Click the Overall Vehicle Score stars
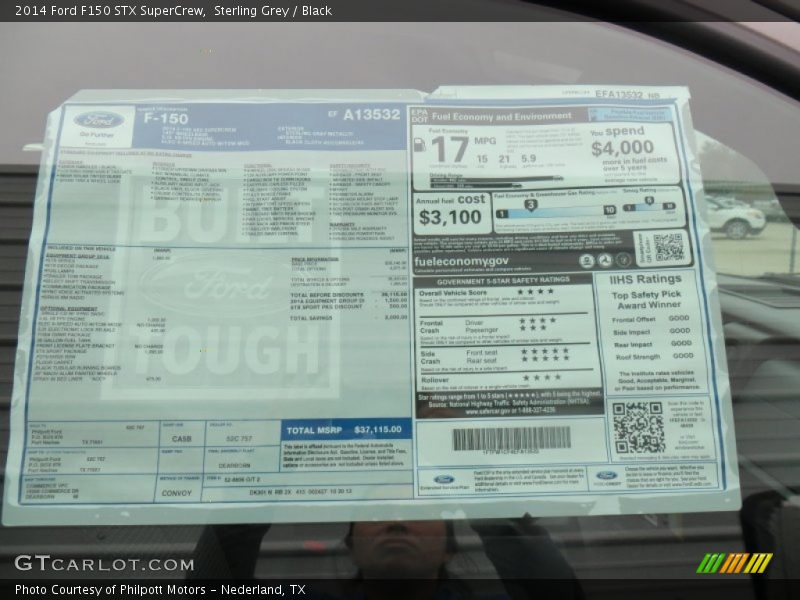The image size is (800, 600). pos(535,291)
